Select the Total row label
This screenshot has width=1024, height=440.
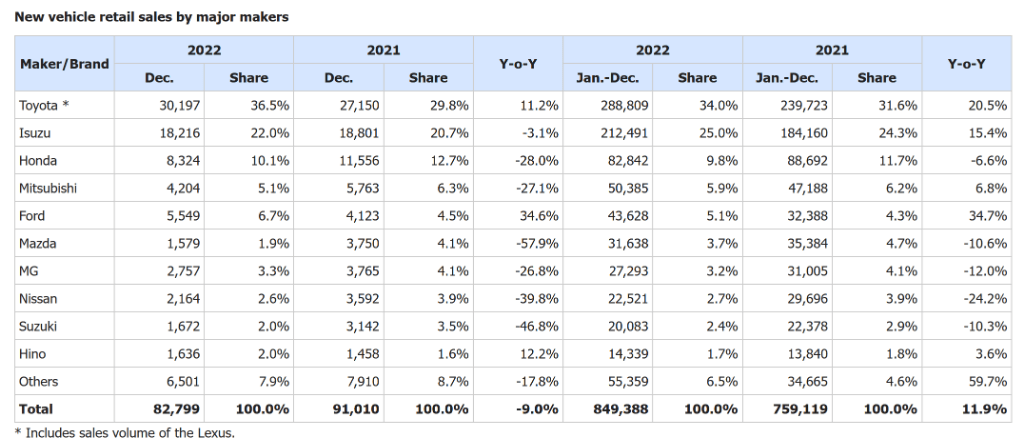[x=36, y=409]
